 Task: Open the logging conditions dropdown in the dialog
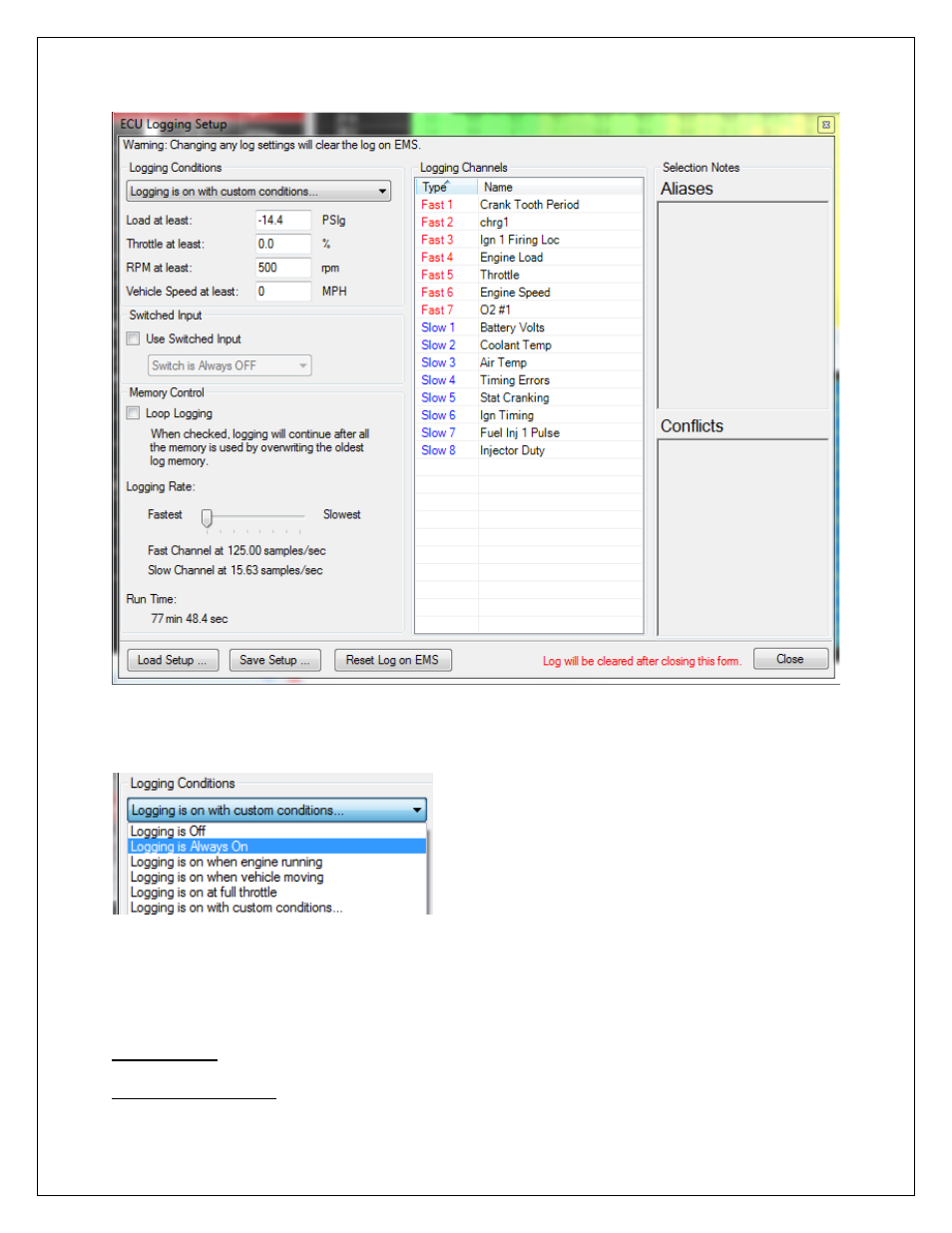258,192
